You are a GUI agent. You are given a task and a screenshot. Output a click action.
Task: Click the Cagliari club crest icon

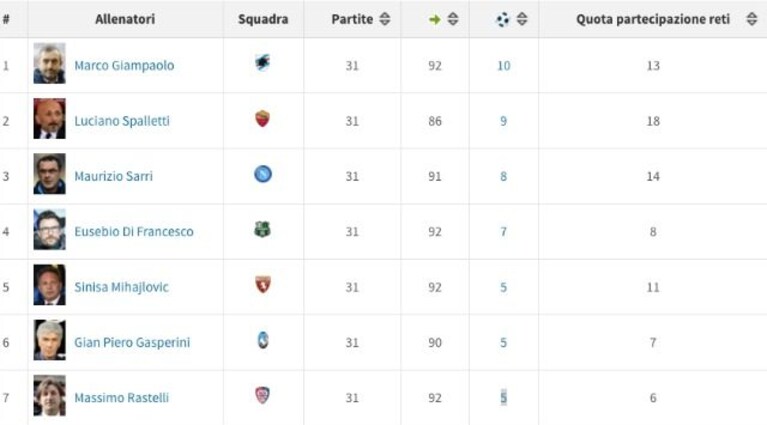click(x=263, y=395)
